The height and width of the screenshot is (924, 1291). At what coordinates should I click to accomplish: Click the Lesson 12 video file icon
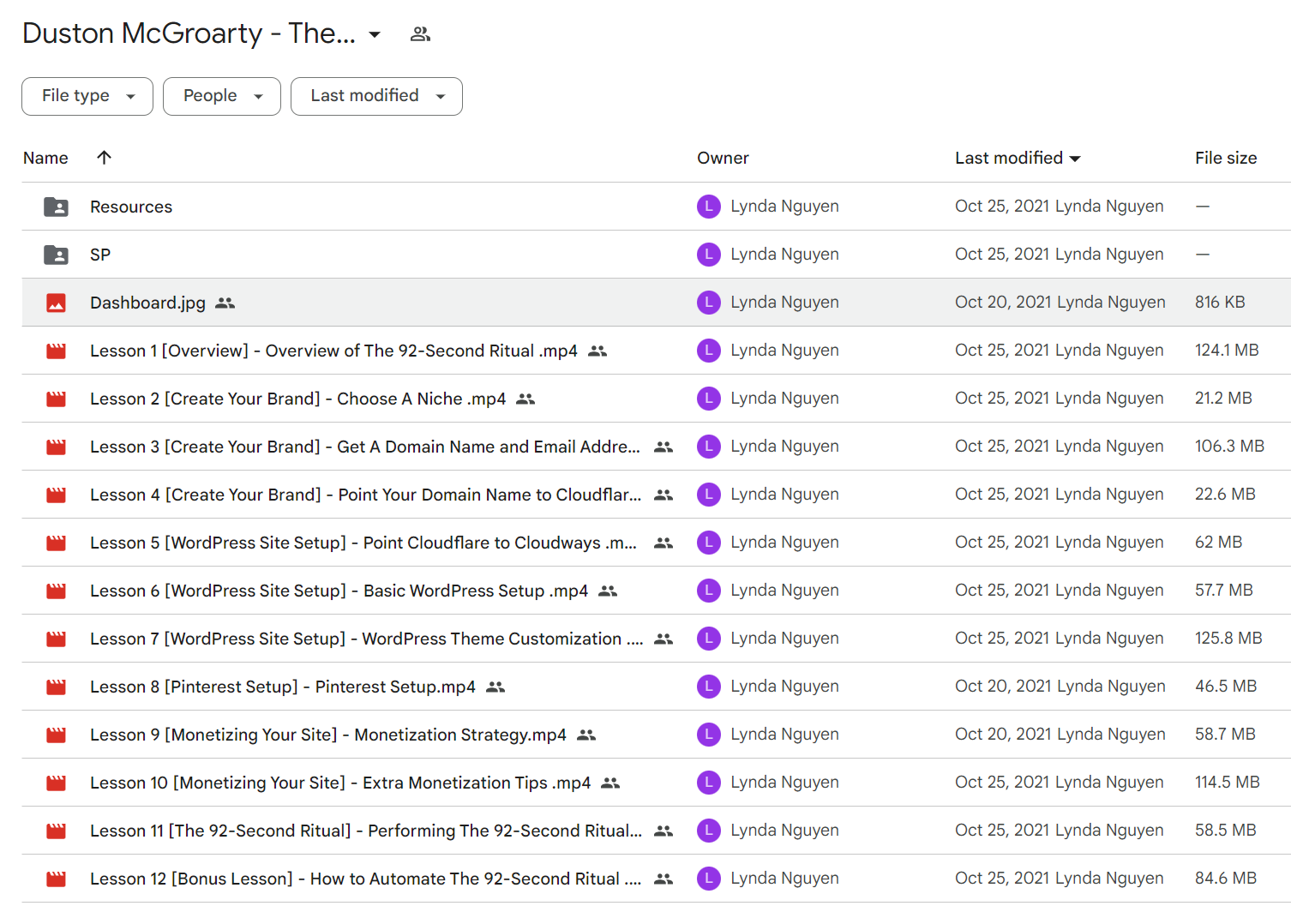pos(56,879)
